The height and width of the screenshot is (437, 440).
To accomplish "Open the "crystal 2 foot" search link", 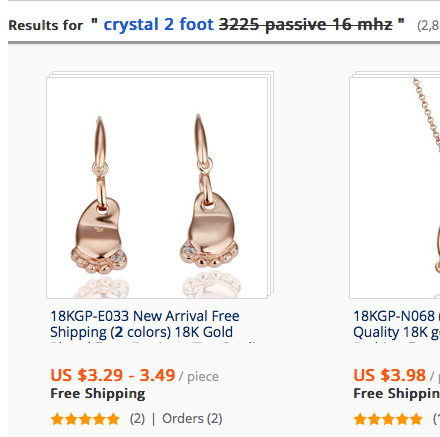I will [x=158, y=25].
